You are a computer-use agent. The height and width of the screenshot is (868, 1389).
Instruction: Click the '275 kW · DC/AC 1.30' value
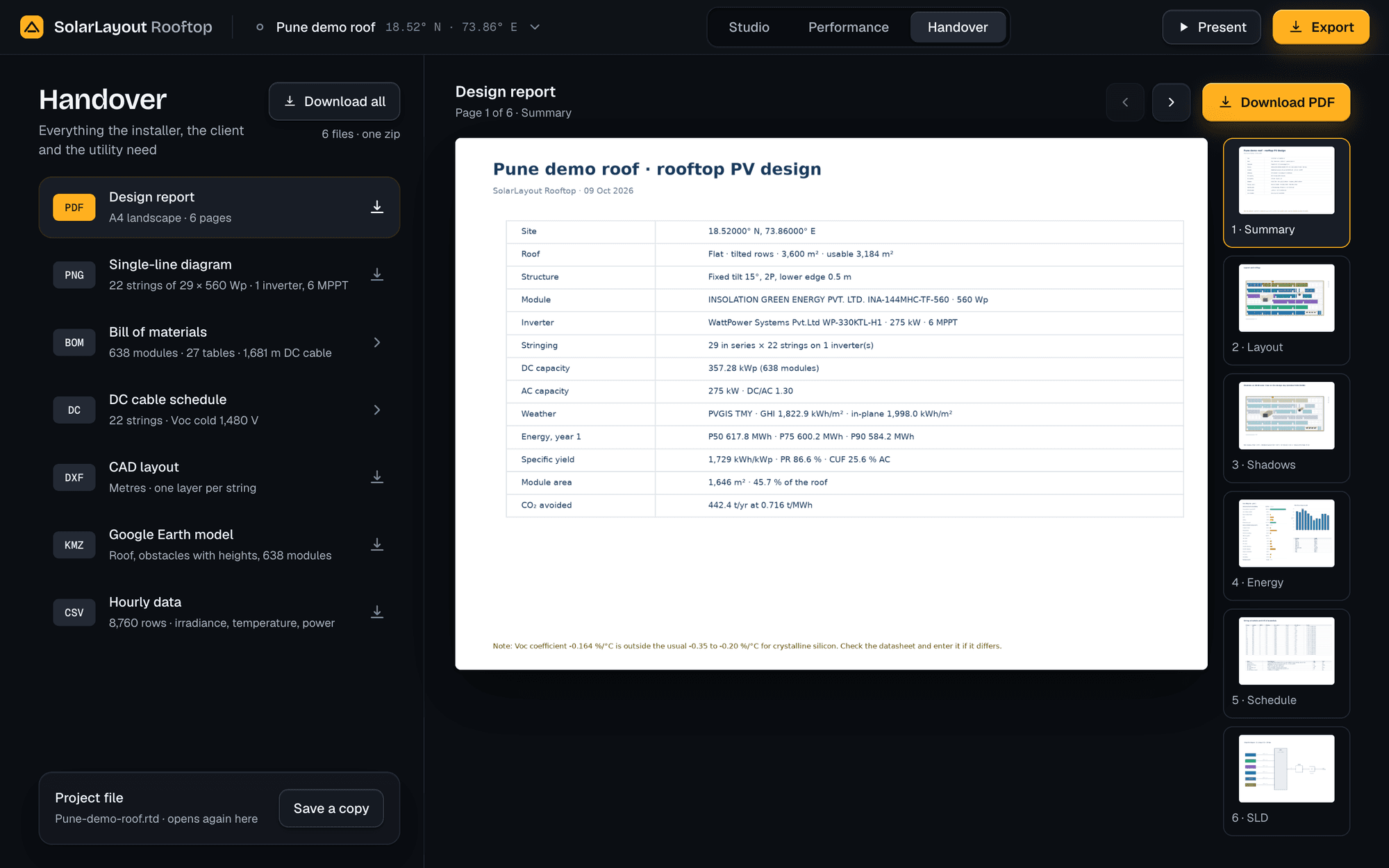click(x=750, y=391)
